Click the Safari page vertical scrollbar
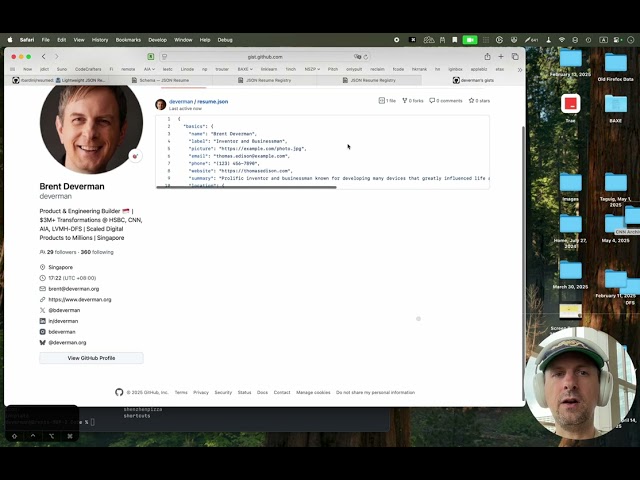 tap(524, 261)
